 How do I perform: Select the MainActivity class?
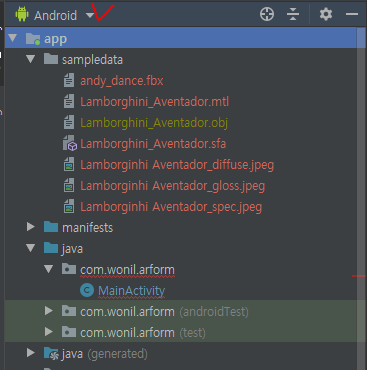(x=131, y=291)
